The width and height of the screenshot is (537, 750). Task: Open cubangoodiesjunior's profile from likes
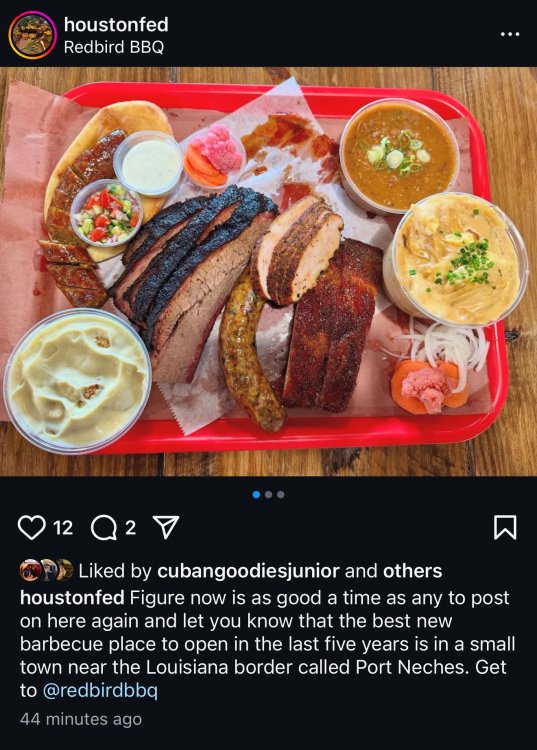tap(248, 571)
